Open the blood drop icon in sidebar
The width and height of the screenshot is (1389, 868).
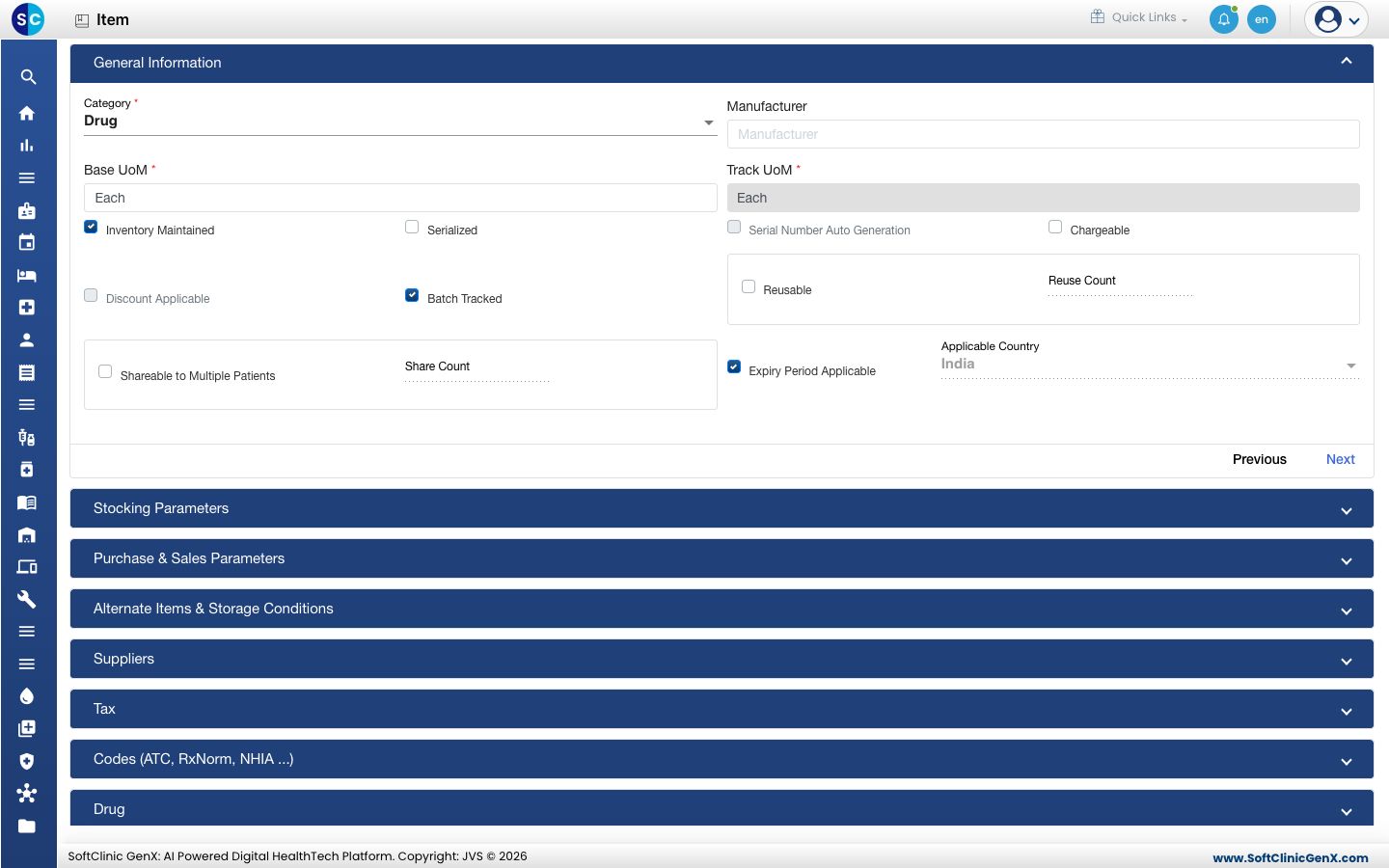pos(27,696)
